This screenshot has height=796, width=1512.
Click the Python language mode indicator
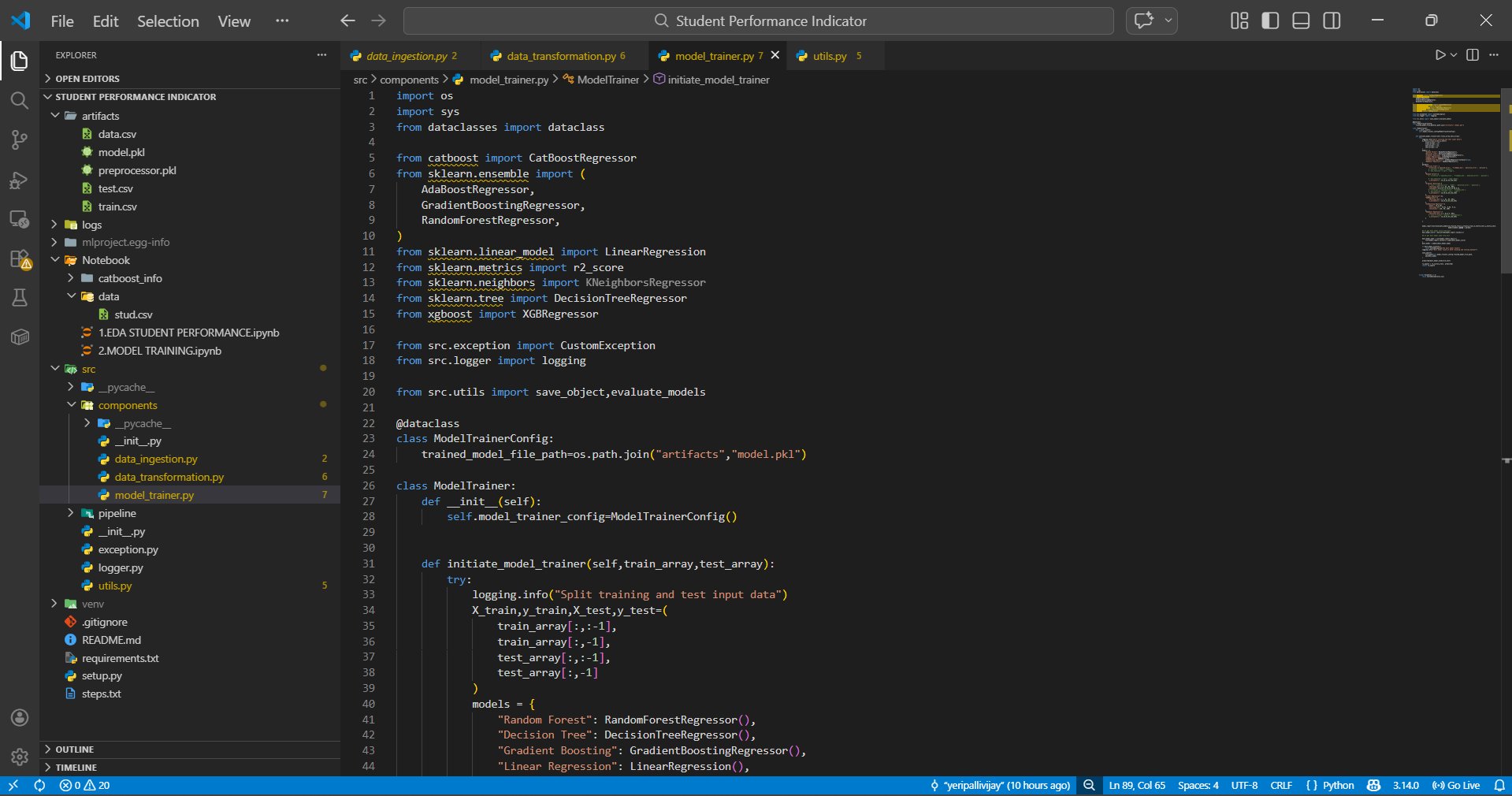pyautogui.click(x=1337, y=786)
